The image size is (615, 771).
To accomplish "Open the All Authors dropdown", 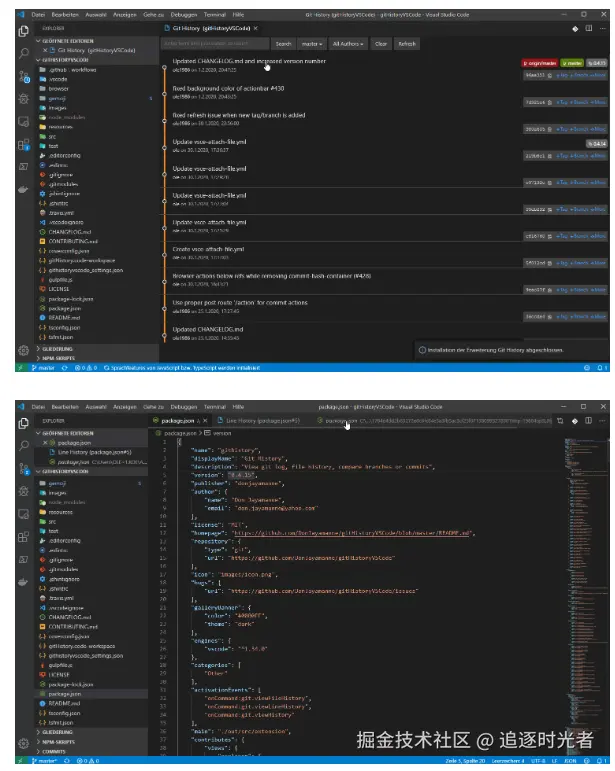I will click(348, 44).
